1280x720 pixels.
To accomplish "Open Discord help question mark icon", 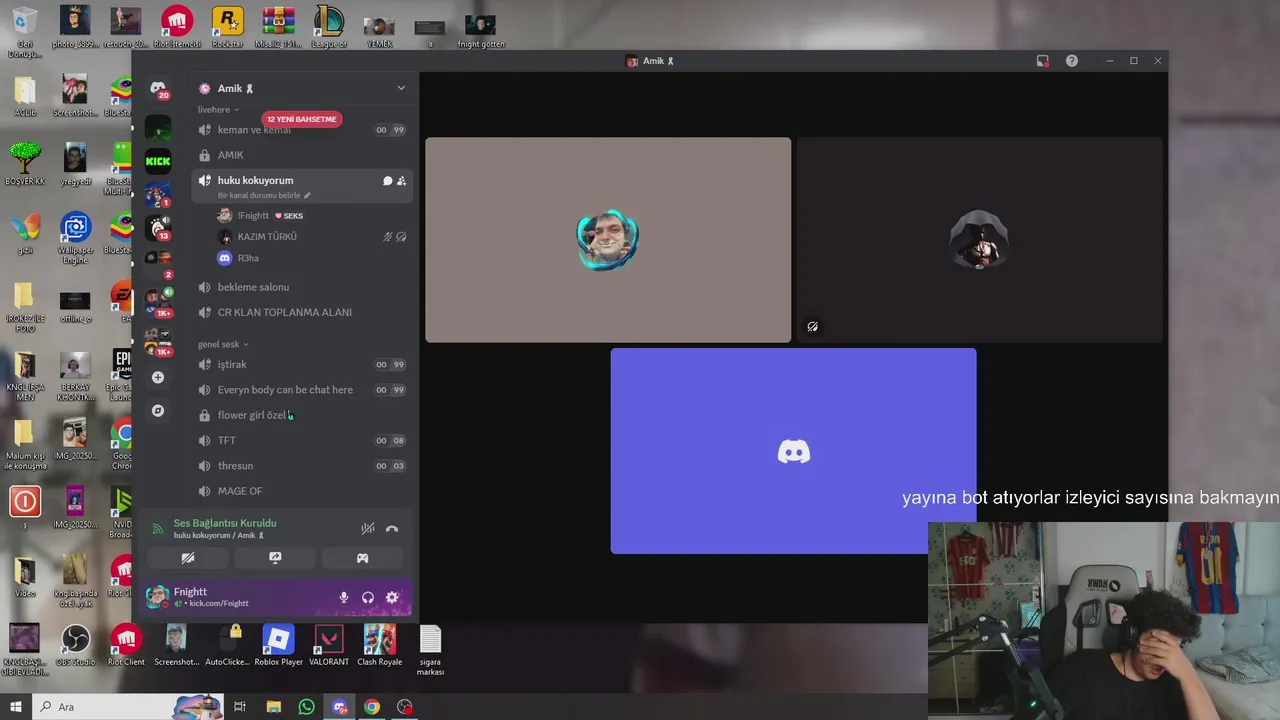I will (x=1072, y=61).
